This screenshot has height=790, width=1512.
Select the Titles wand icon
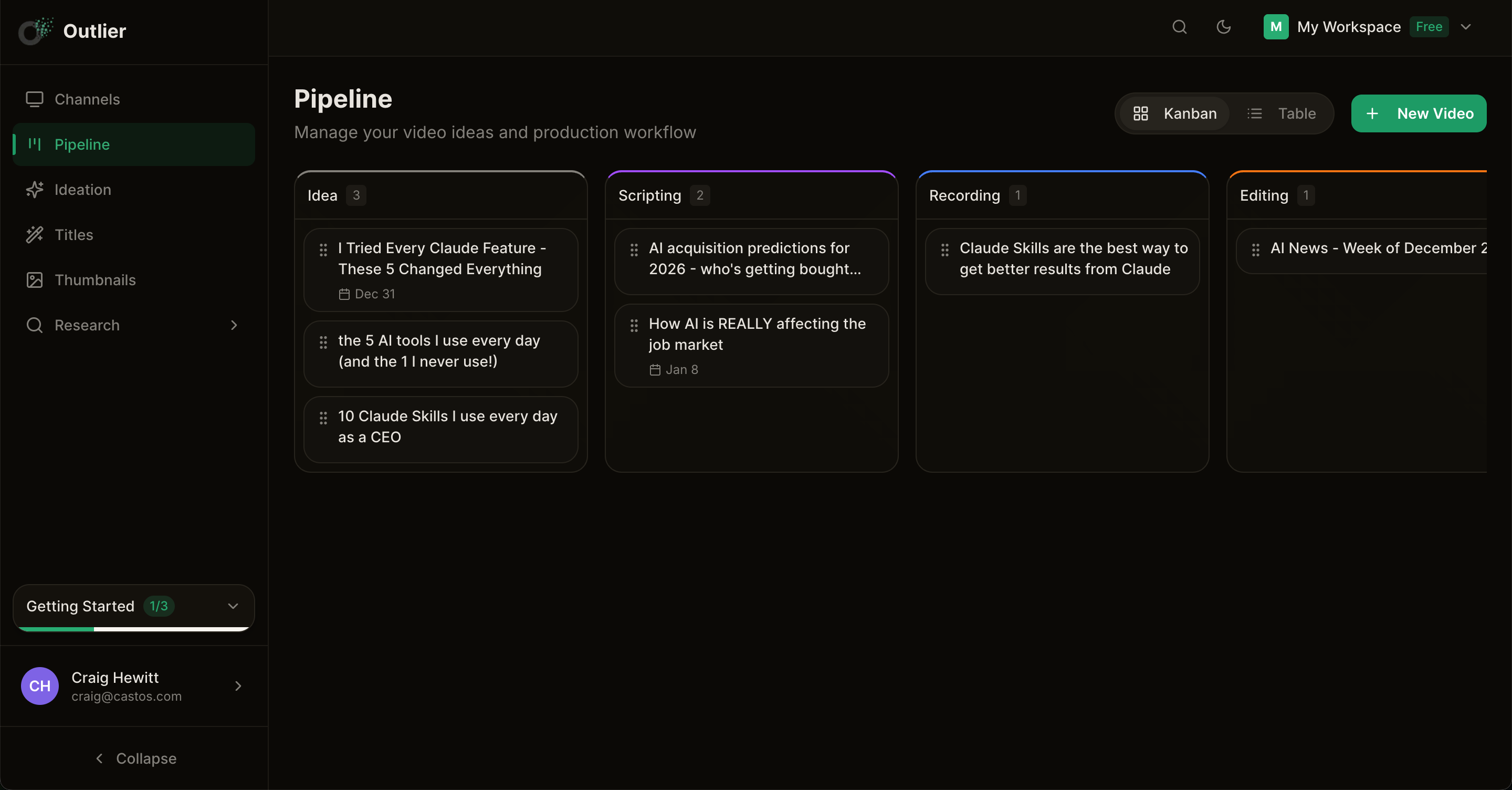pyautogui.click(x=35, y=234)
